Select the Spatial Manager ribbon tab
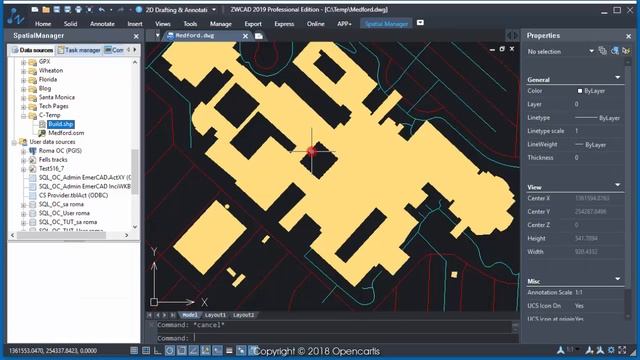The image size is (640, 360). (386, 24)
